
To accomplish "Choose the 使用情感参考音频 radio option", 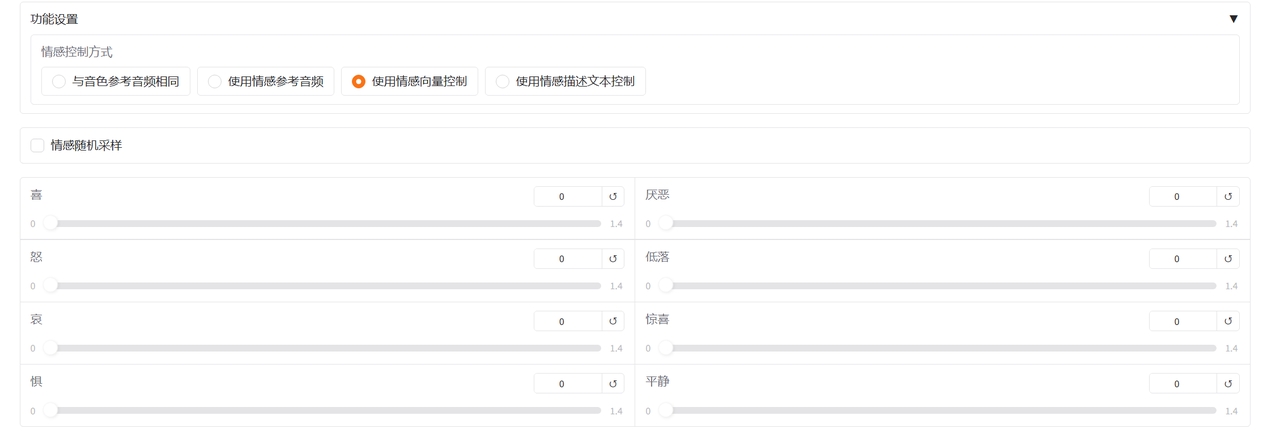I will click(x=215, y=82).
